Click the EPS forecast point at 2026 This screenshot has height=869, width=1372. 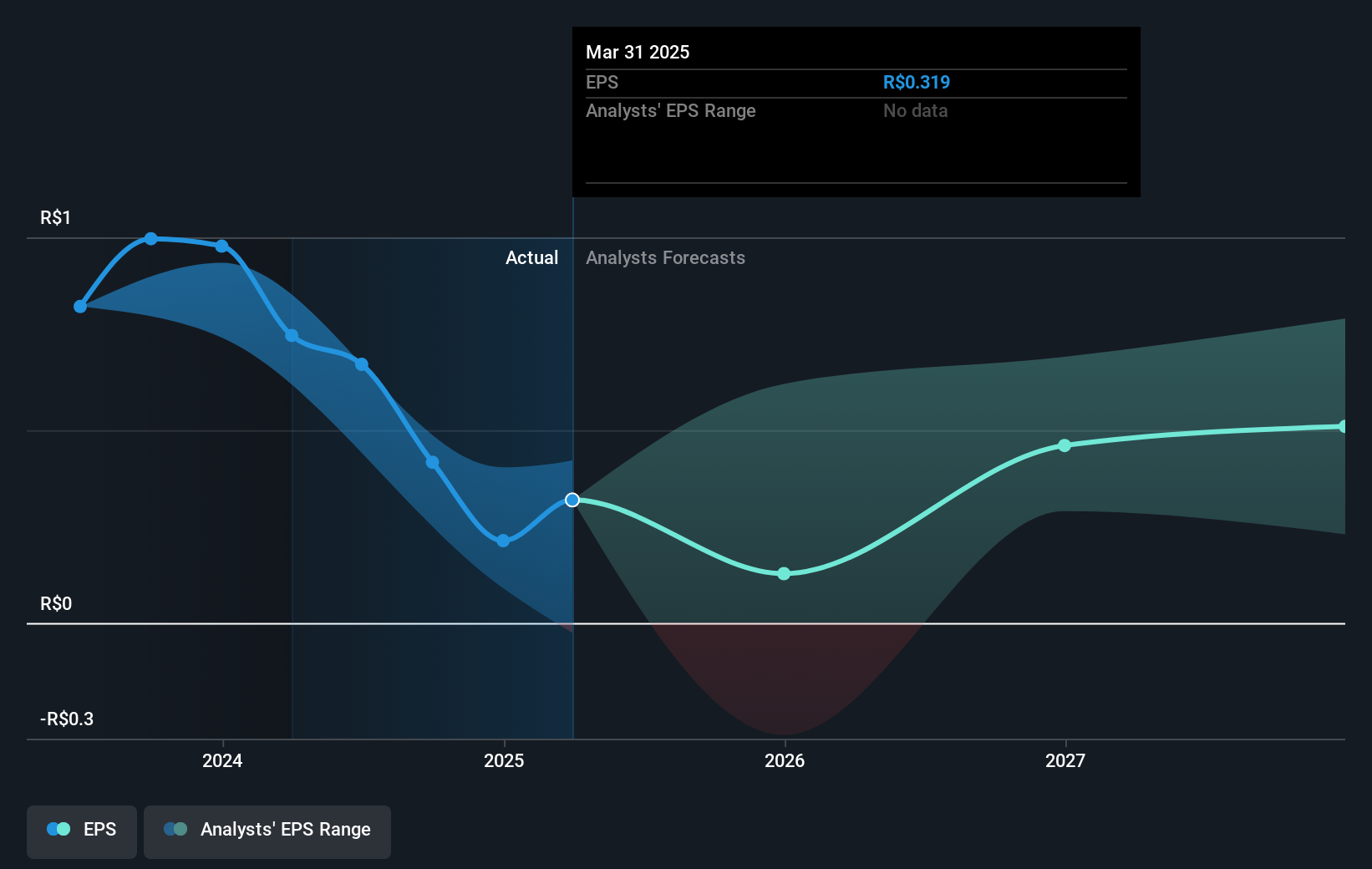coord(784,573)
